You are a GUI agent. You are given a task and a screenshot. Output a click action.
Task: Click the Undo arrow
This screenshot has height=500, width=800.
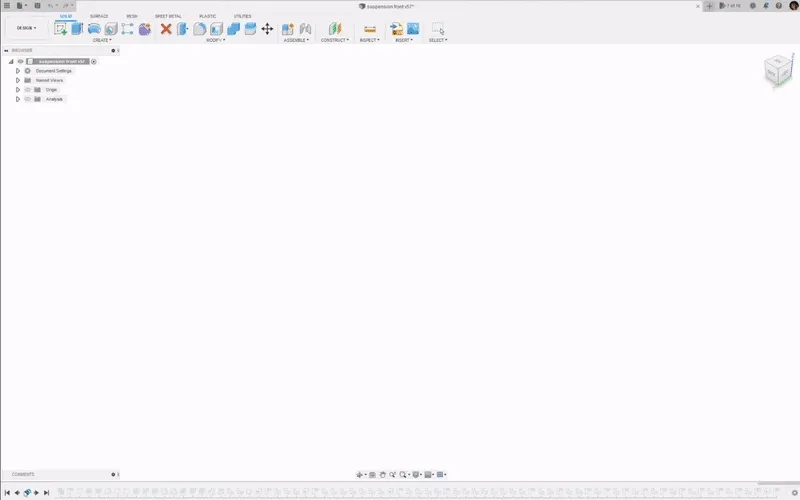pyautogui.click(x=50, y=6)
